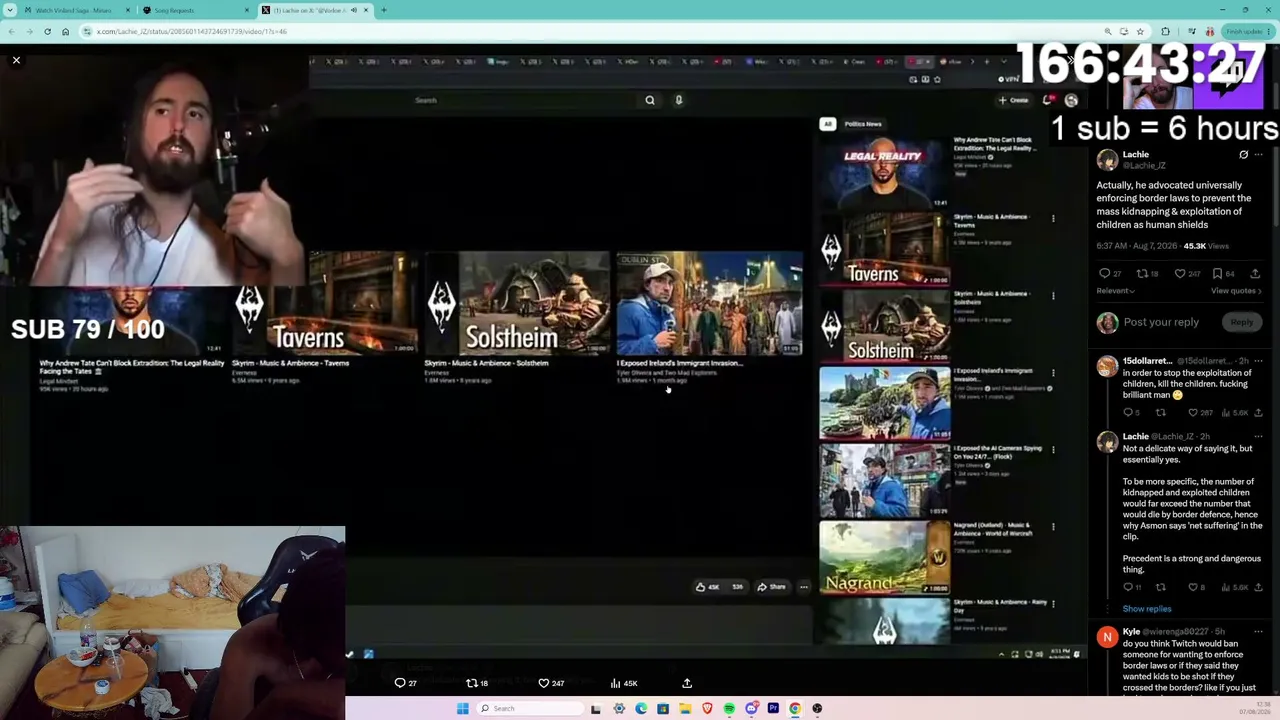
Task: Close the X media viewer with the X icon
Action: click(16, 61)
